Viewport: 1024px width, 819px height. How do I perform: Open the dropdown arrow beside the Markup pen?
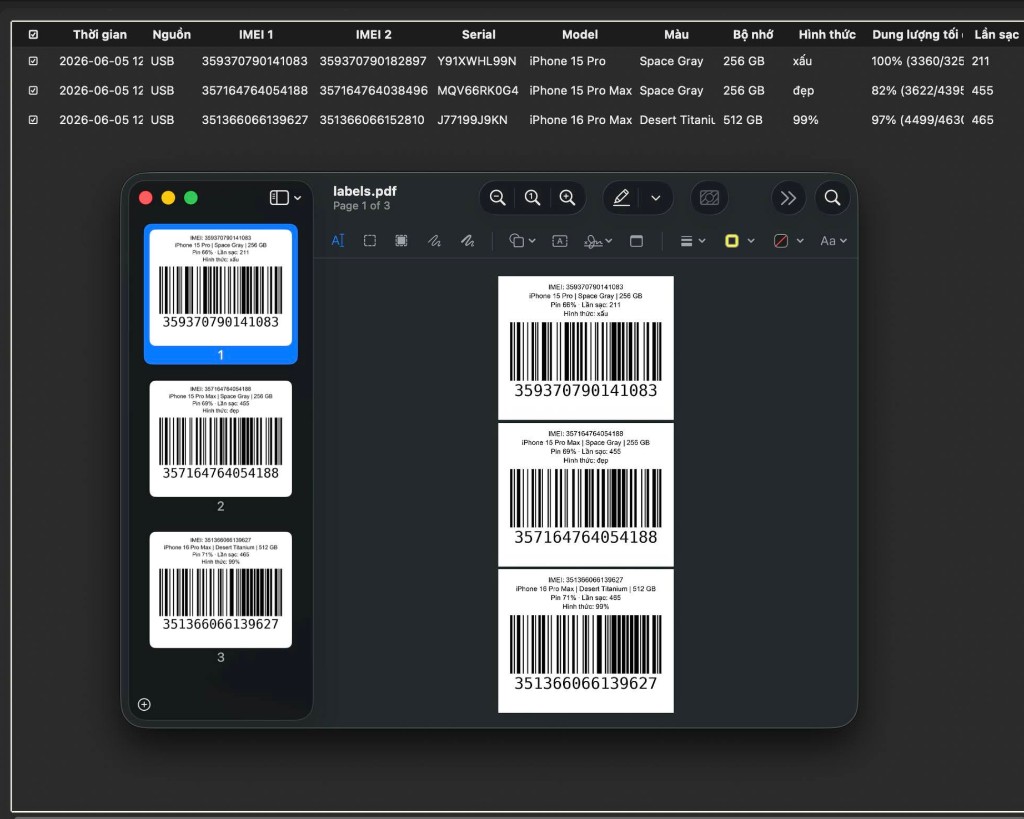point(656,198)
